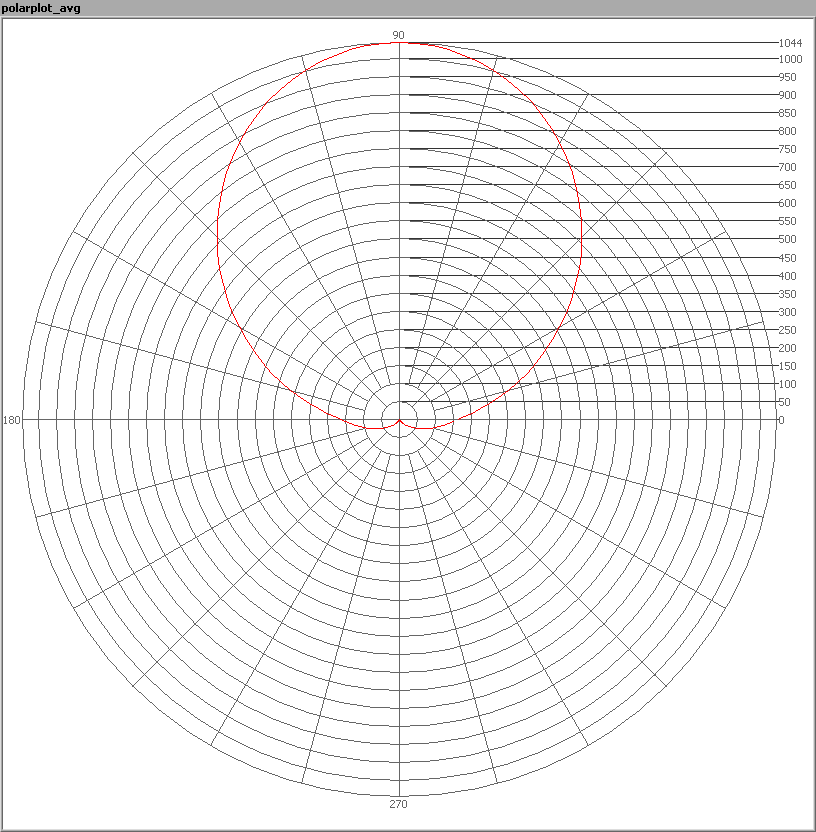Image resolution: width=816 pixels, height=832 pixels.
Task: Click the 400 radial scale label
Action: click(x=788, y=276)
